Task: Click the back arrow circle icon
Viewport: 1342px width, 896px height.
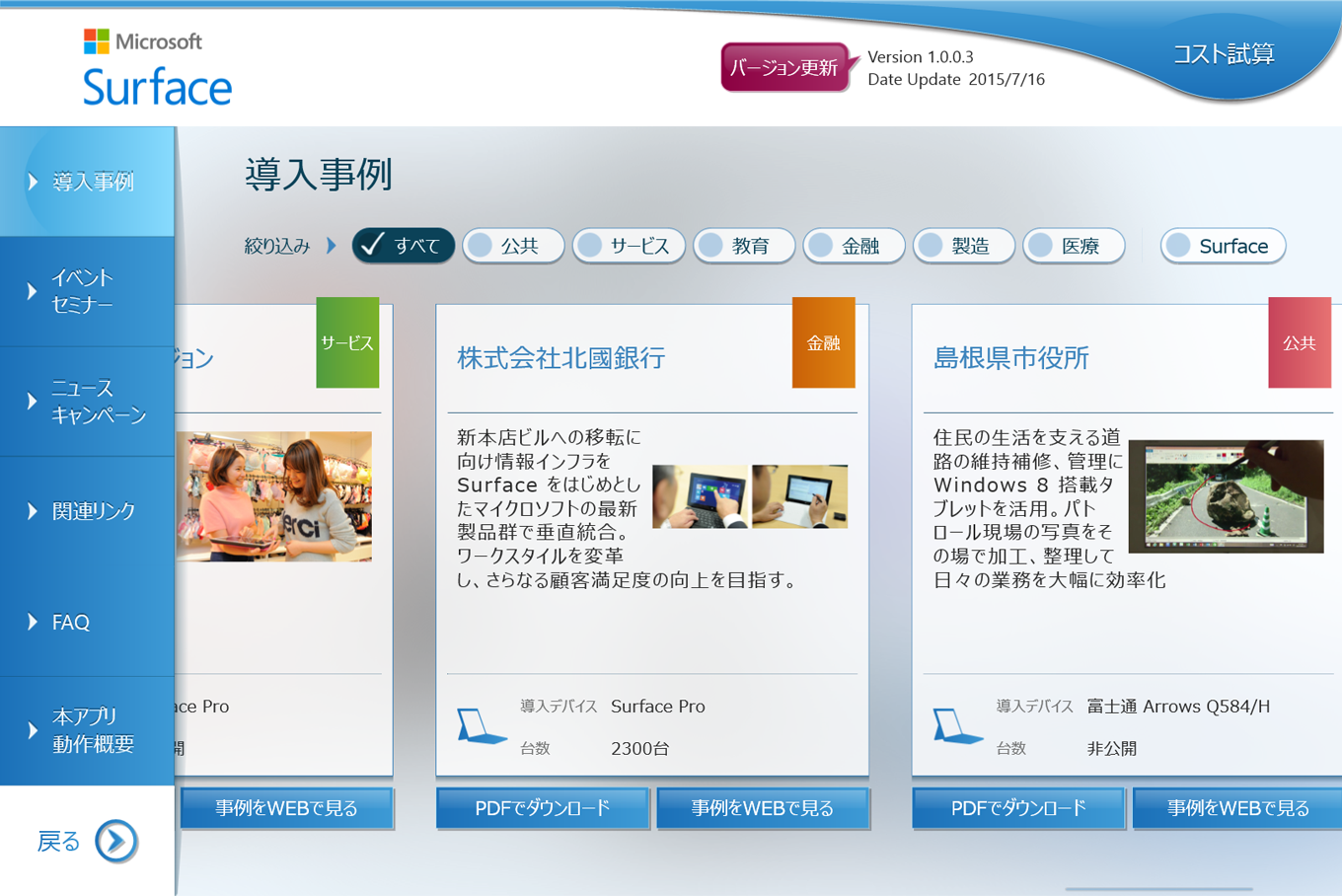Action: pyautogui.click(x=116, y=841)
